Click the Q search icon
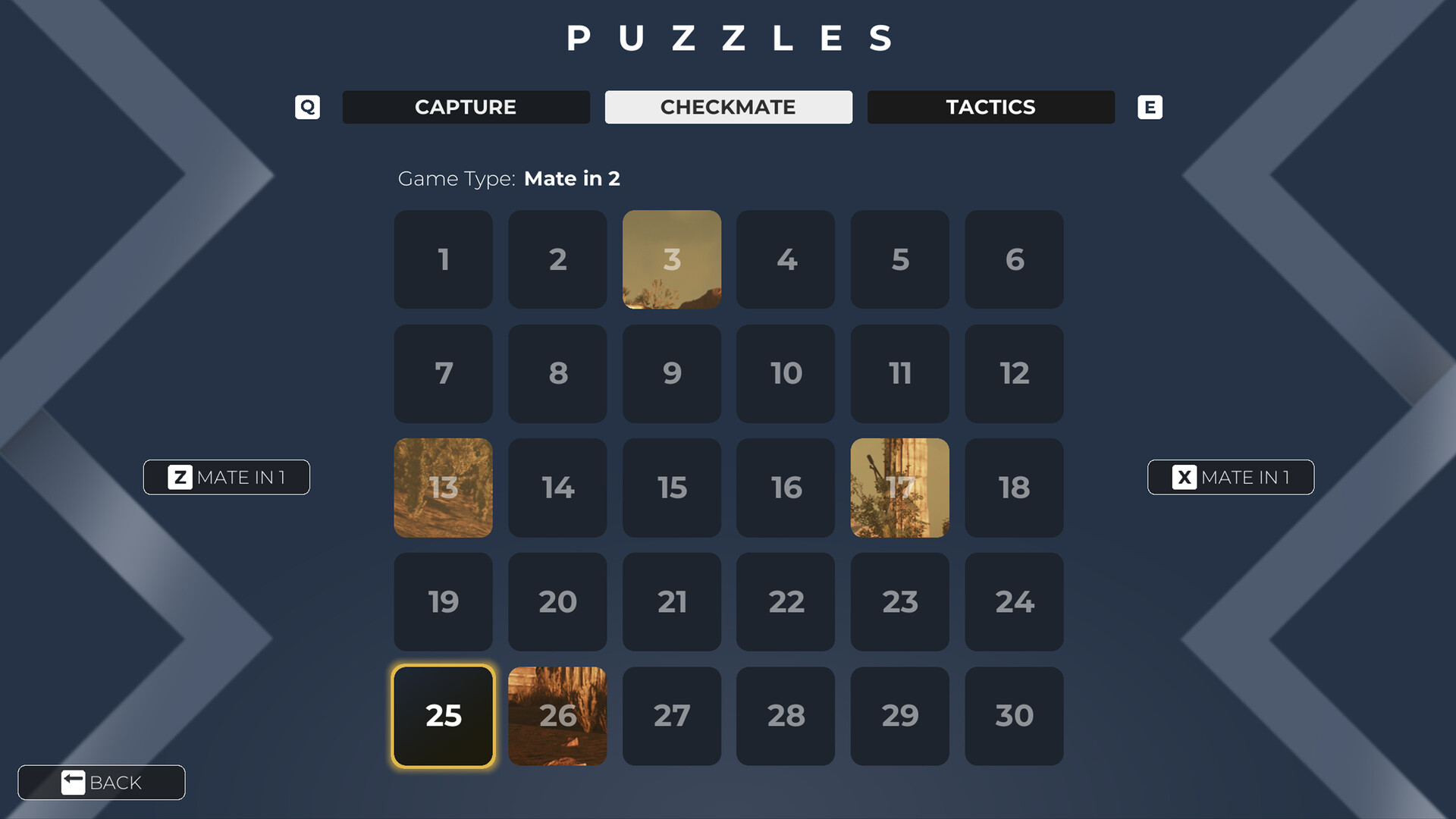The height and width of the screenshot is (819, 1456). (x=307, y=107)
